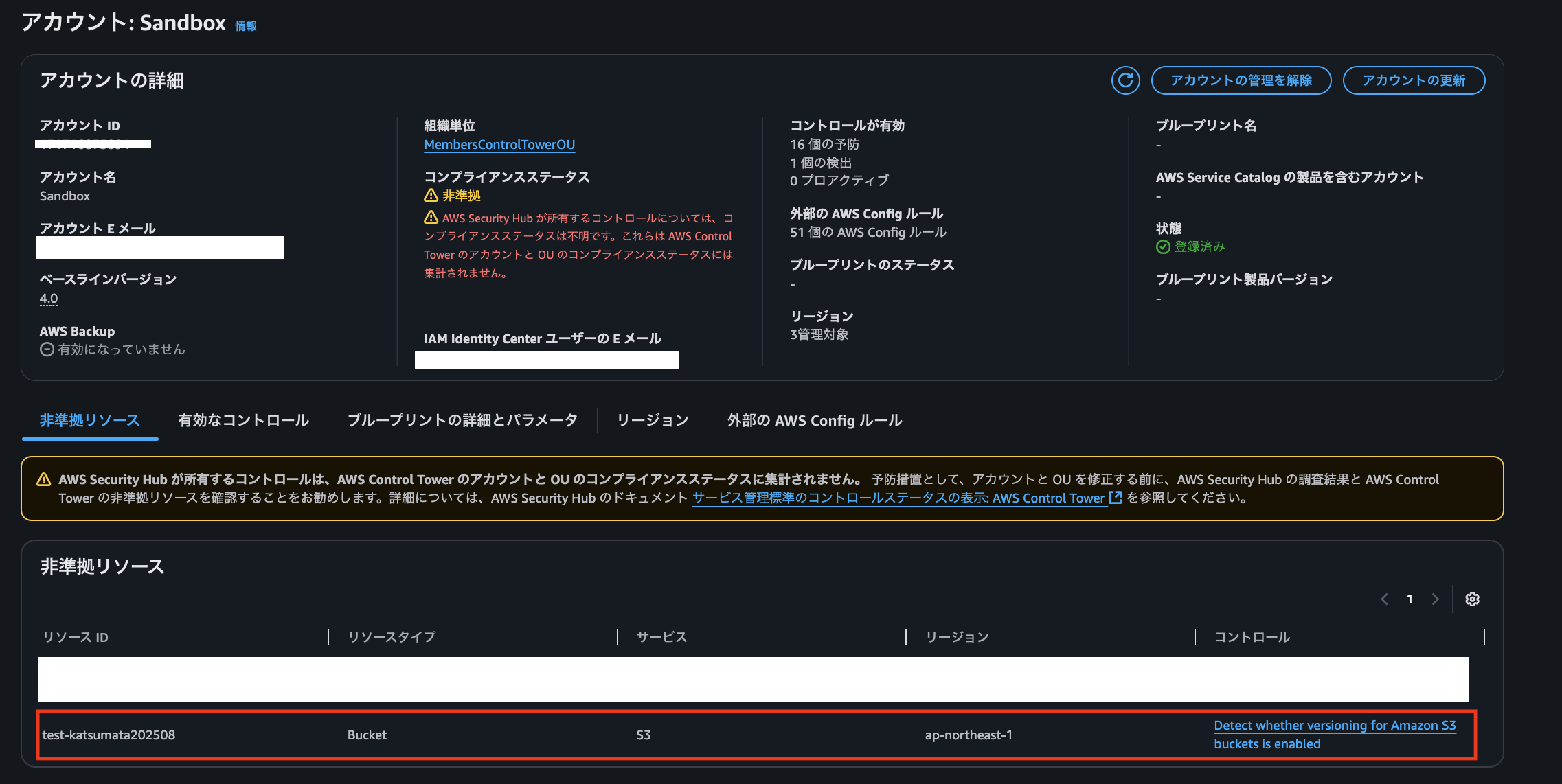The width and height of the screenshot is (1562, 784).
Task: Click the 1 個の検出 control count
Action: [x=821, y=163]
